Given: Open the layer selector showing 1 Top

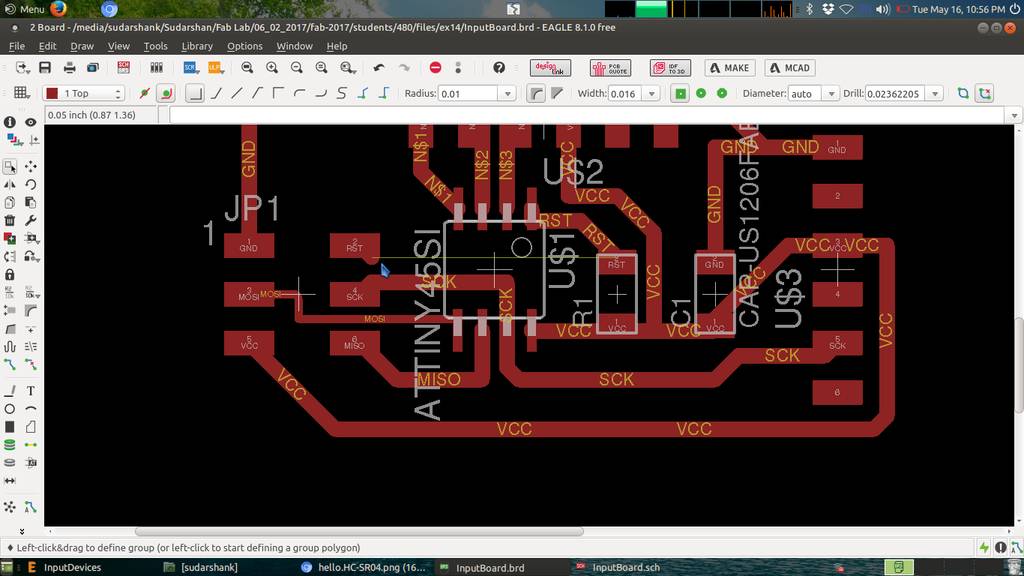Looking at the screenshot, I should [x=83, y=93].
